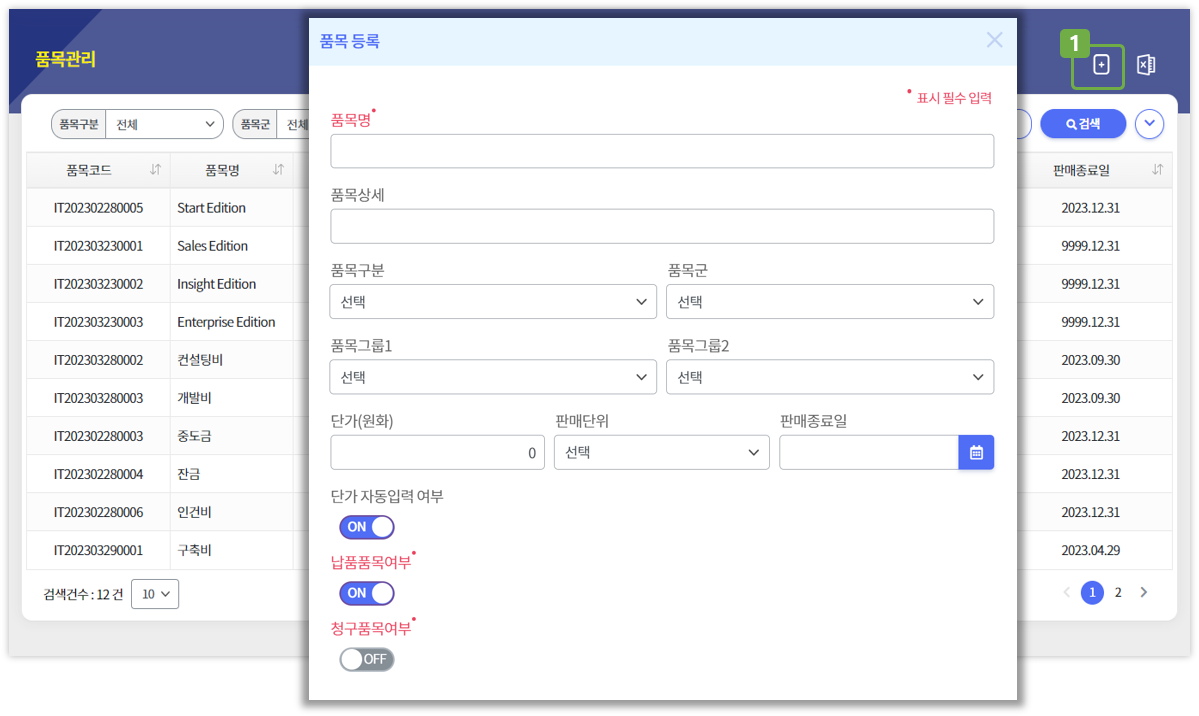Click the 2023.04.29 end date cell
Image resolution: width=1199 pixels, height=716 pixels.
pyautogui.click(x=1090, y=551)
